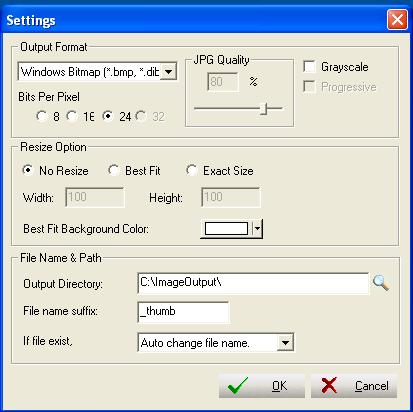Open the output format dropdown
Screen dimensions: 413x412
tap(168, 72)
